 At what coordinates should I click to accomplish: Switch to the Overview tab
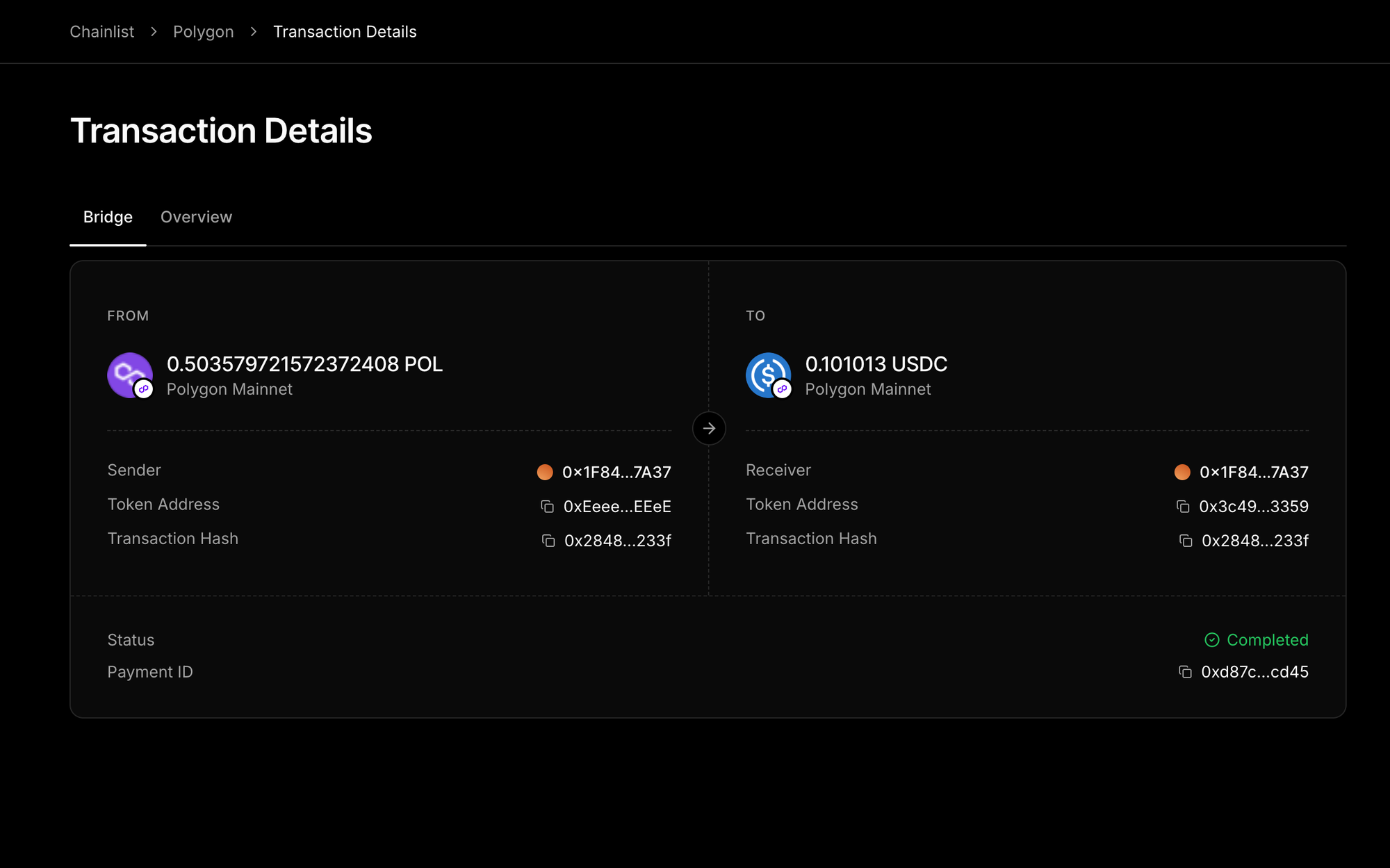click(x=196, y=217)
